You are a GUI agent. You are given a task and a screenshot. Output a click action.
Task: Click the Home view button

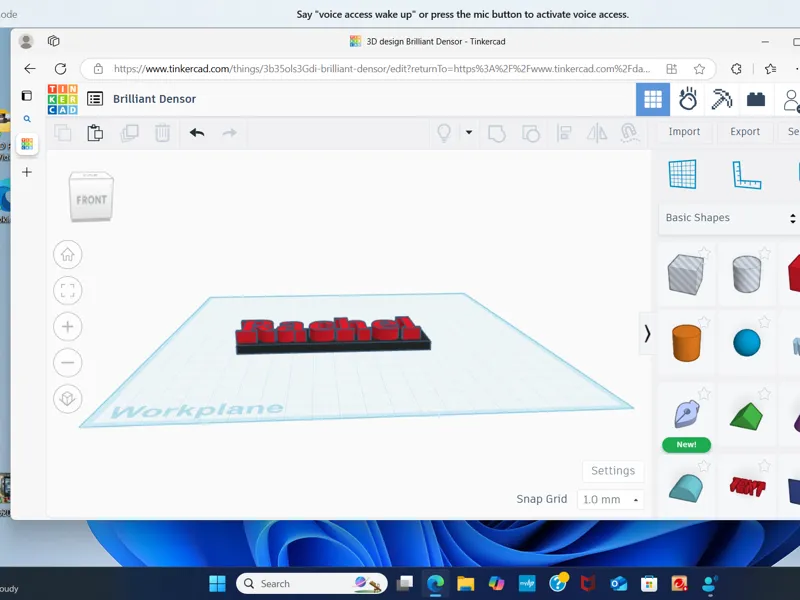67,255
